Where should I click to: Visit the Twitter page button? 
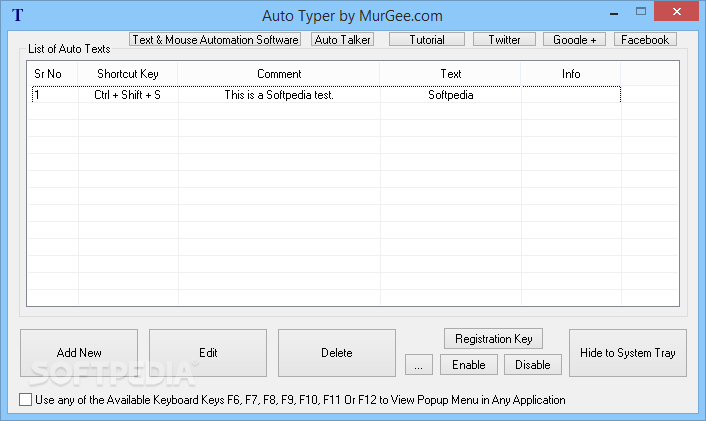[x=504, y=40]
